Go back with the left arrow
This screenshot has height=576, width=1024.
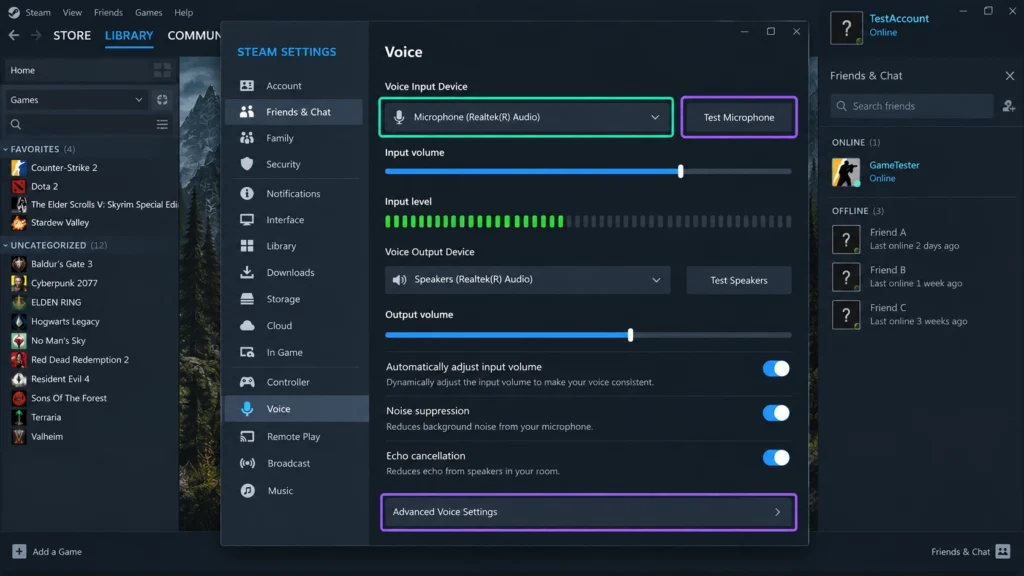point(14,35)
